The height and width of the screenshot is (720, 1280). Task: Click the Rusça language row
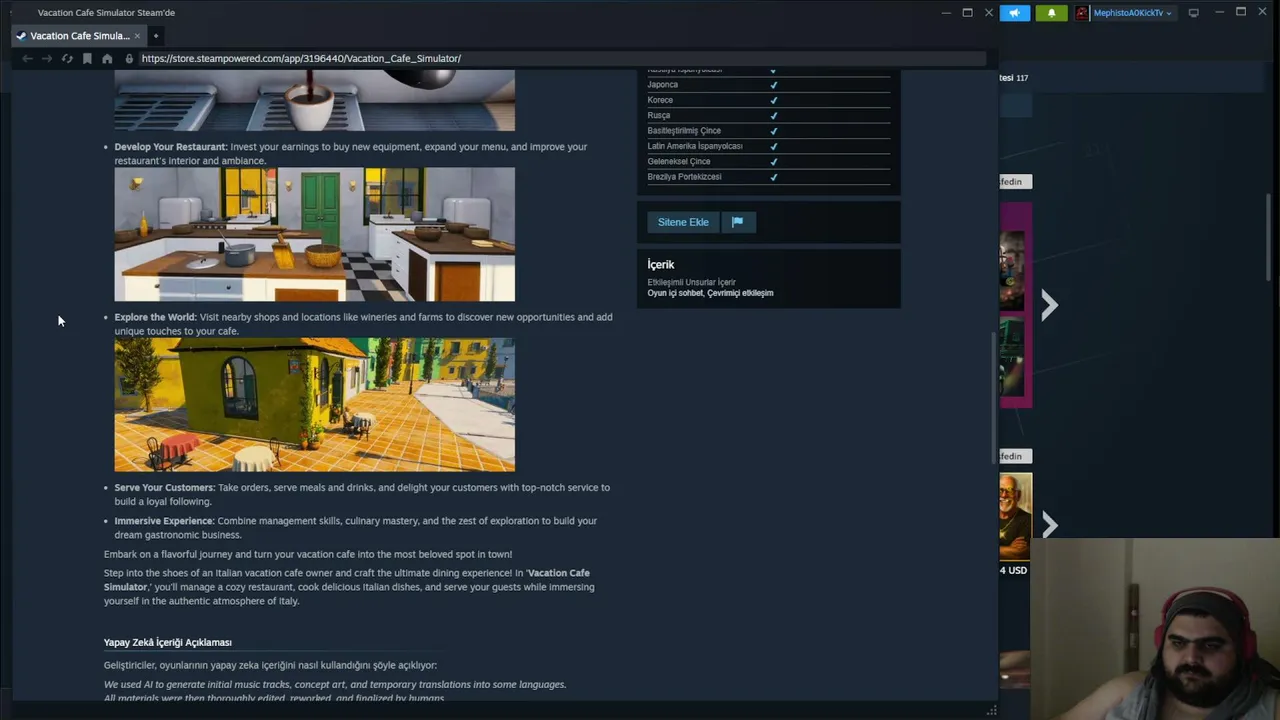click(x=768, y=115)
